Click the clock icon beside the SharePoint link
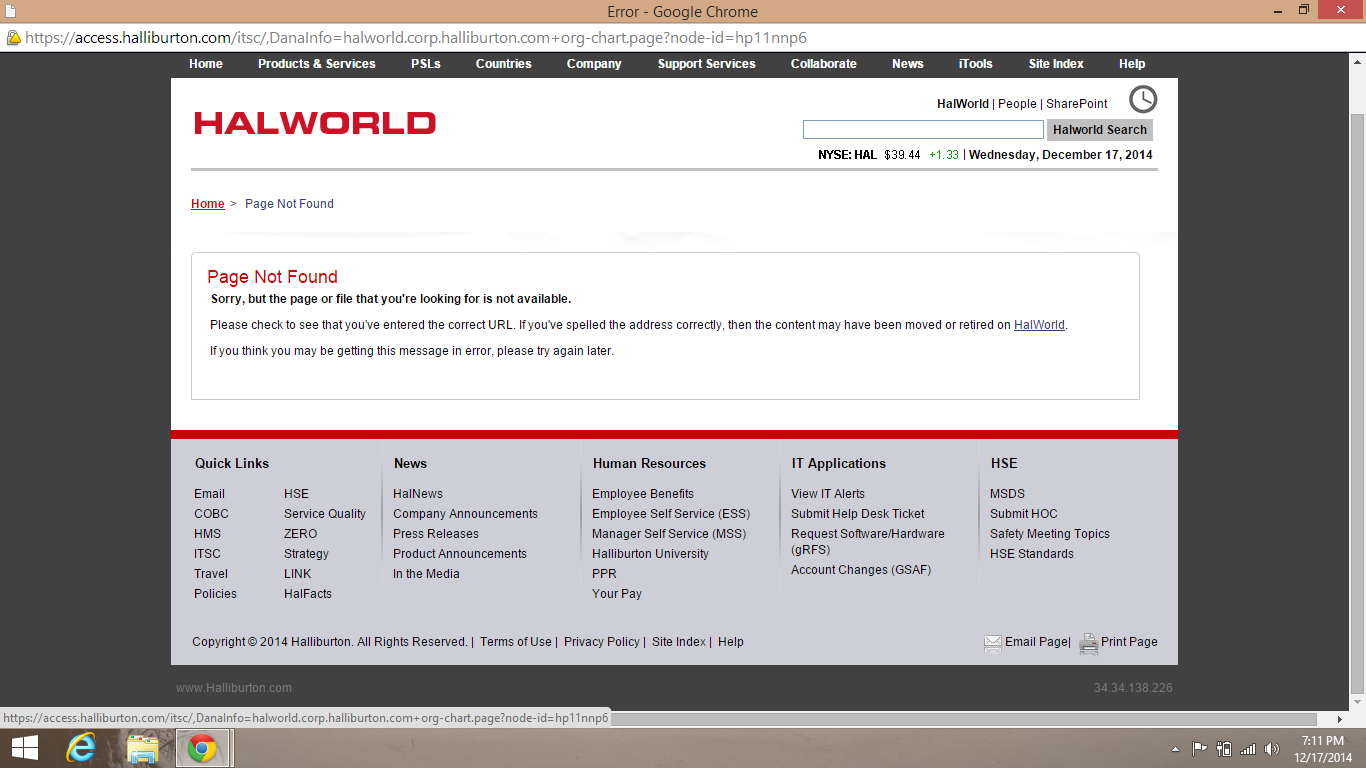1366x768 pixels. click(1143, 99)
